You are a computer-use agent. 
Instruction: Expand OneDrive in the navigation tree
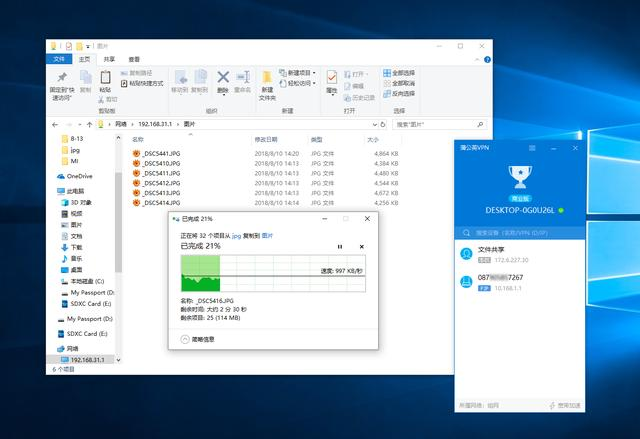[x=52, y=176]
